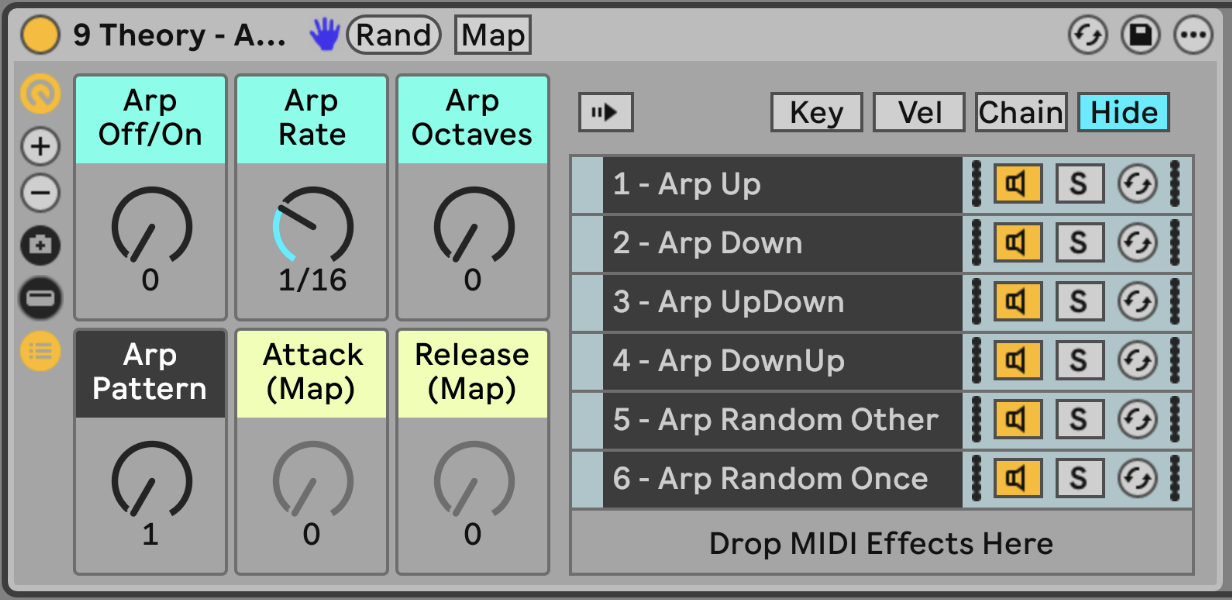The height and width of the screenshot is (600, 1232).
Task: Toggle the chain list view icon
Action: [41, 350]
